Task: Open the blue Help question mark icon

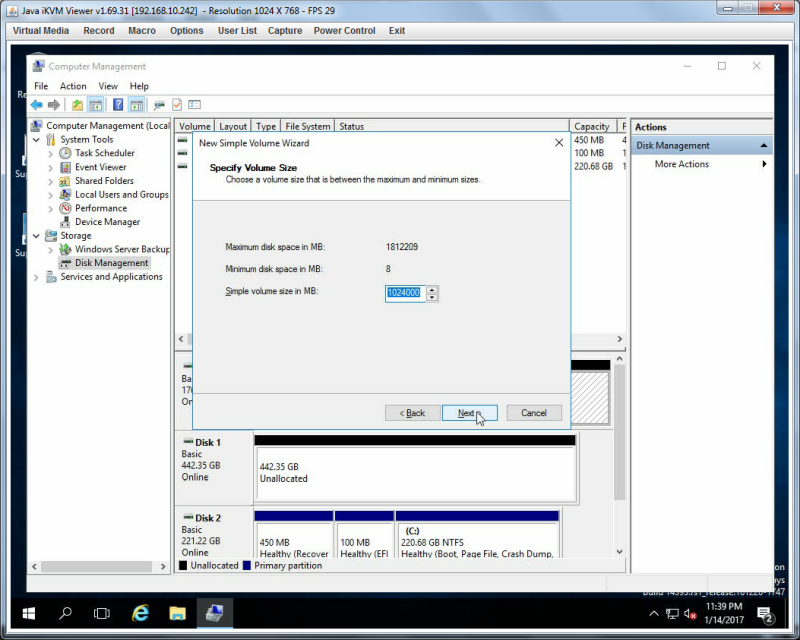Action: (x=118, y=105)
